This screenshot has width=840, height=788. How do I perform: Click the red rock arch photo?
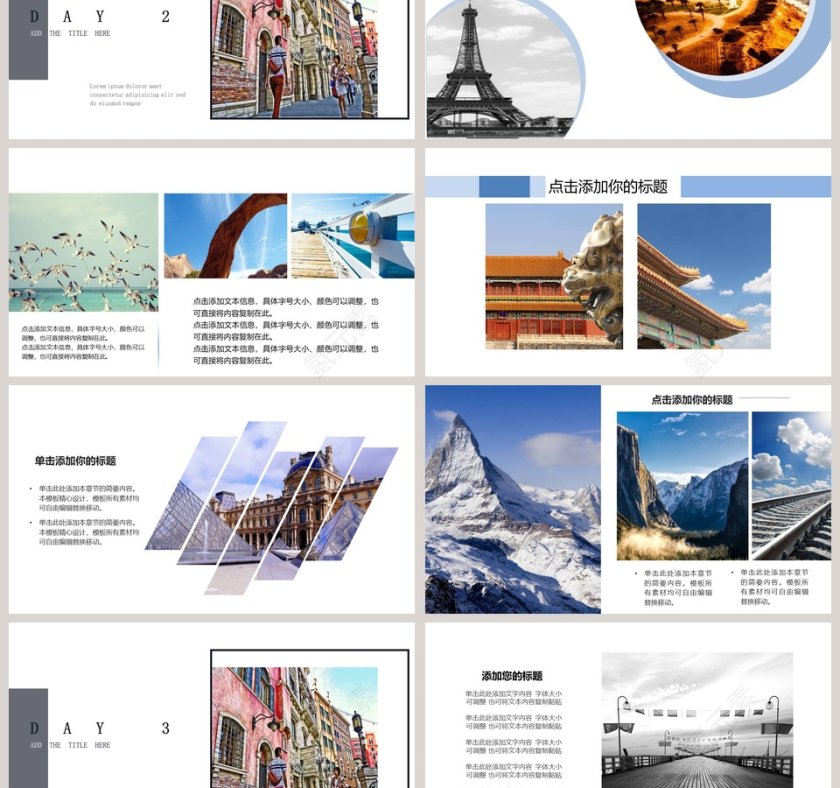coord(225,235)
